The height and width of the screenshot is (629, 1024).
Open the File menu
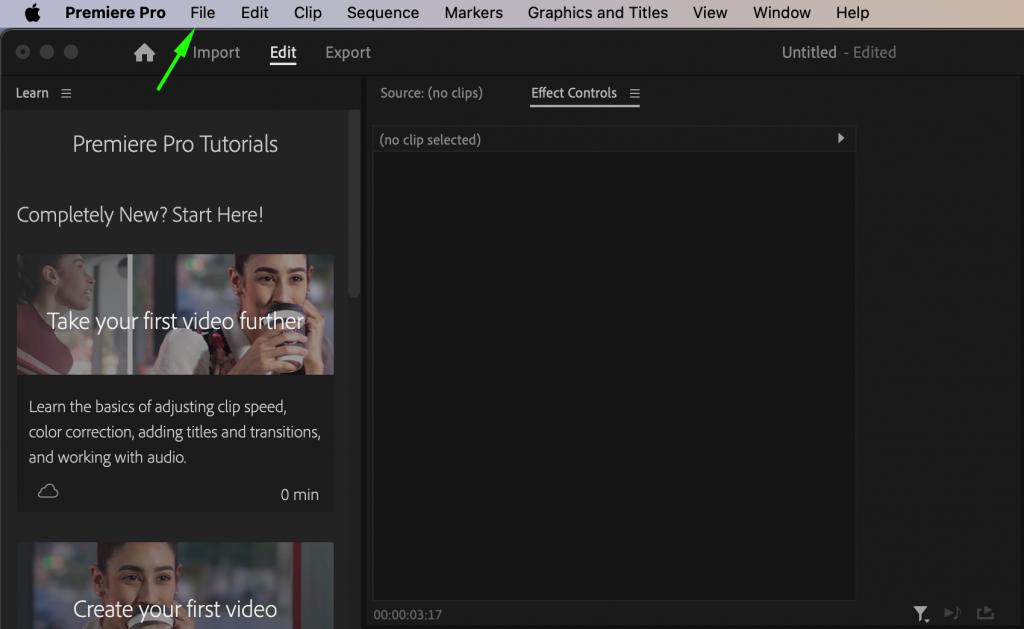coord(202,12)
